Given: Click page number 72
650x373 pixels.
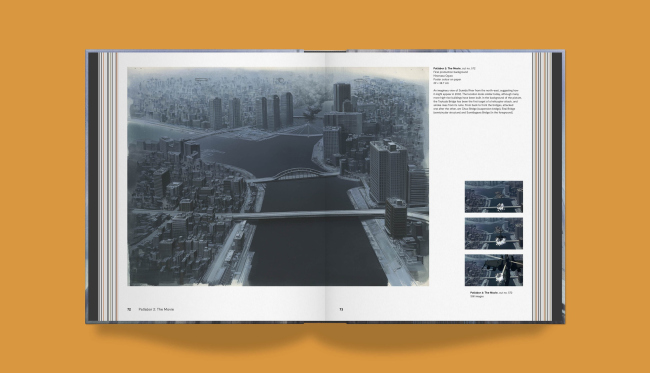Looking at the screenshot, I should (129, 309).
